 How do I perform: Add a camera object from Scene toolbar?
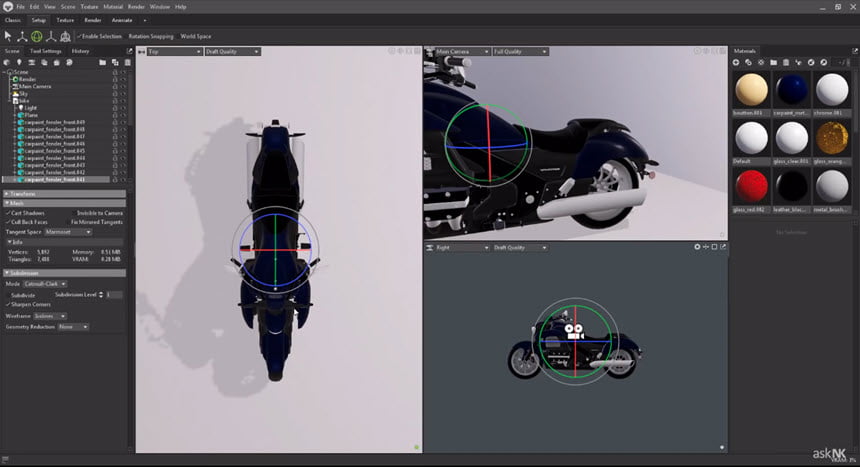click(x=31, y=63)
